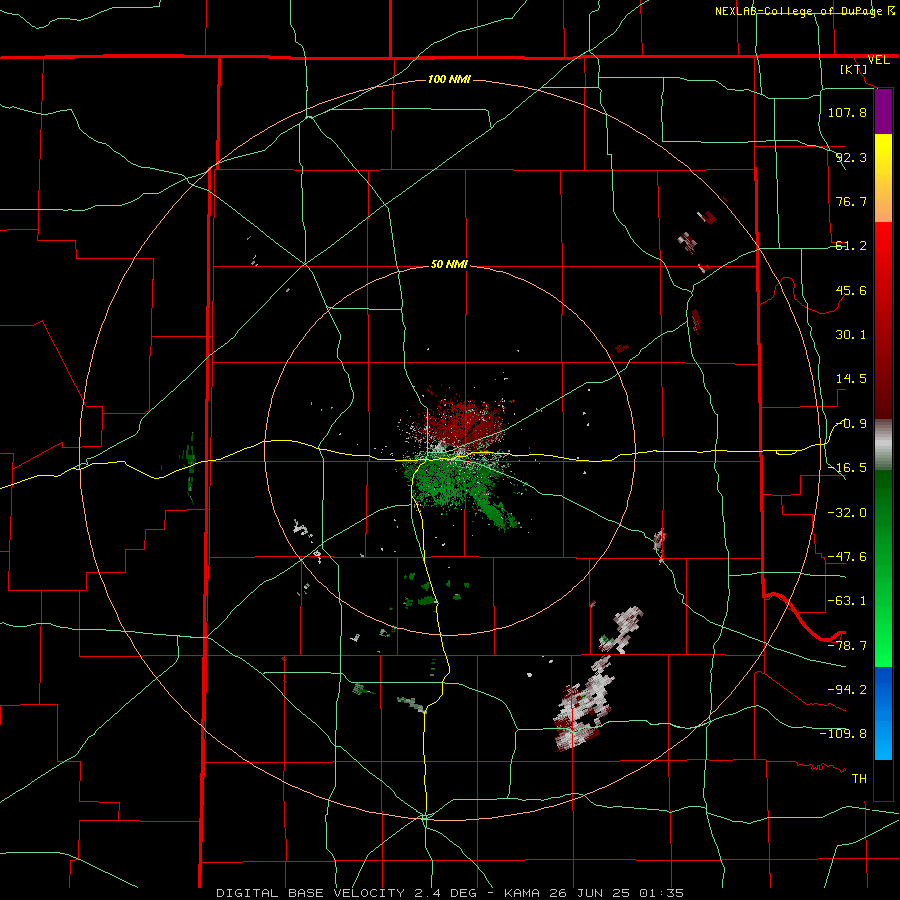Click the -16.5 velocity scale value

point(847,468)
